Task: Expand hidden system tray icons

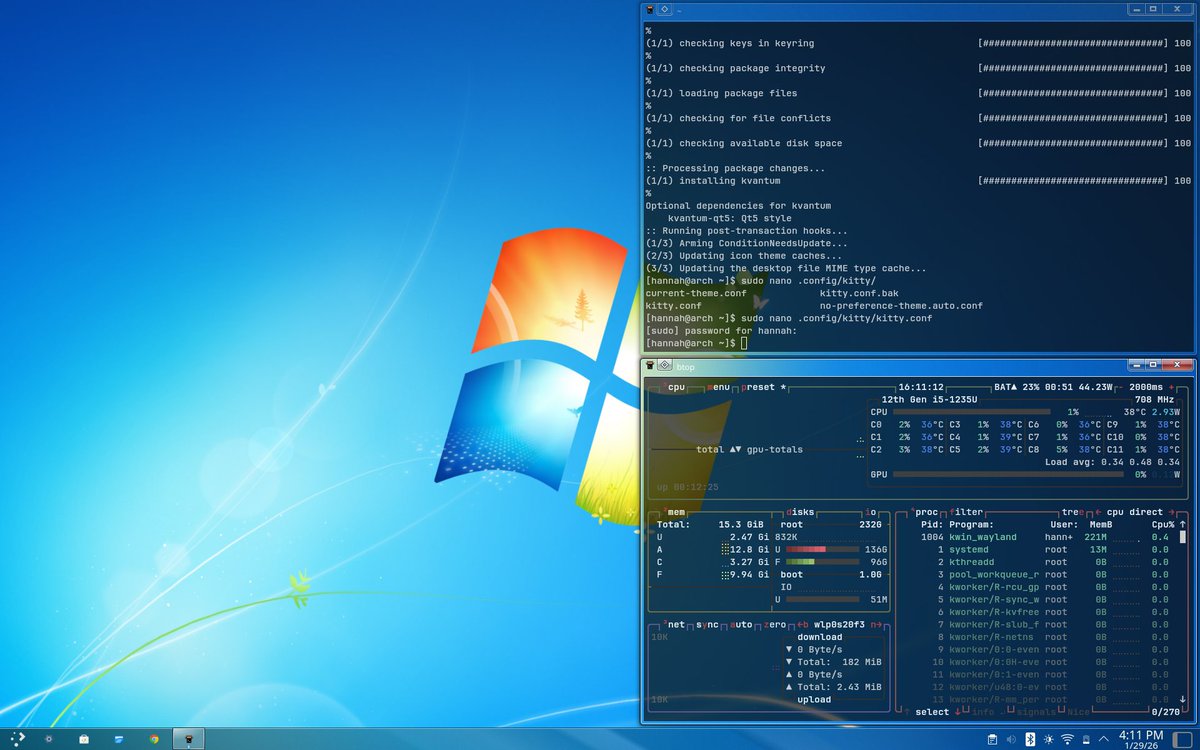Action: pyautogui.click(x=1104, y=739)
